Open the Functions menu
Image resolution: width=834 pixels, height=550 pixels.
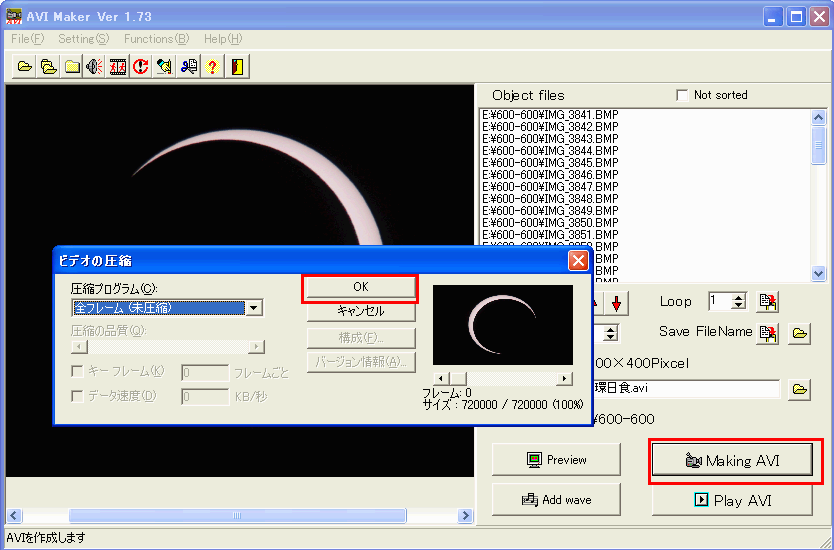pos(156,39)
